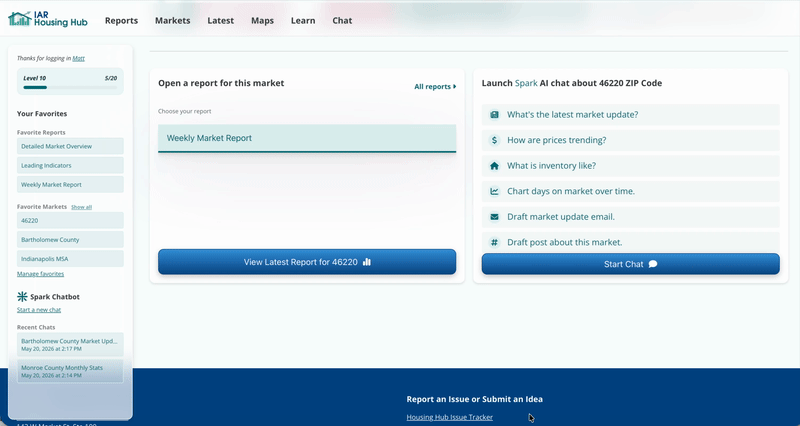This screenshot has width=800, height=426.
Task: Open the Learn nav item
Action: [303, 20]
